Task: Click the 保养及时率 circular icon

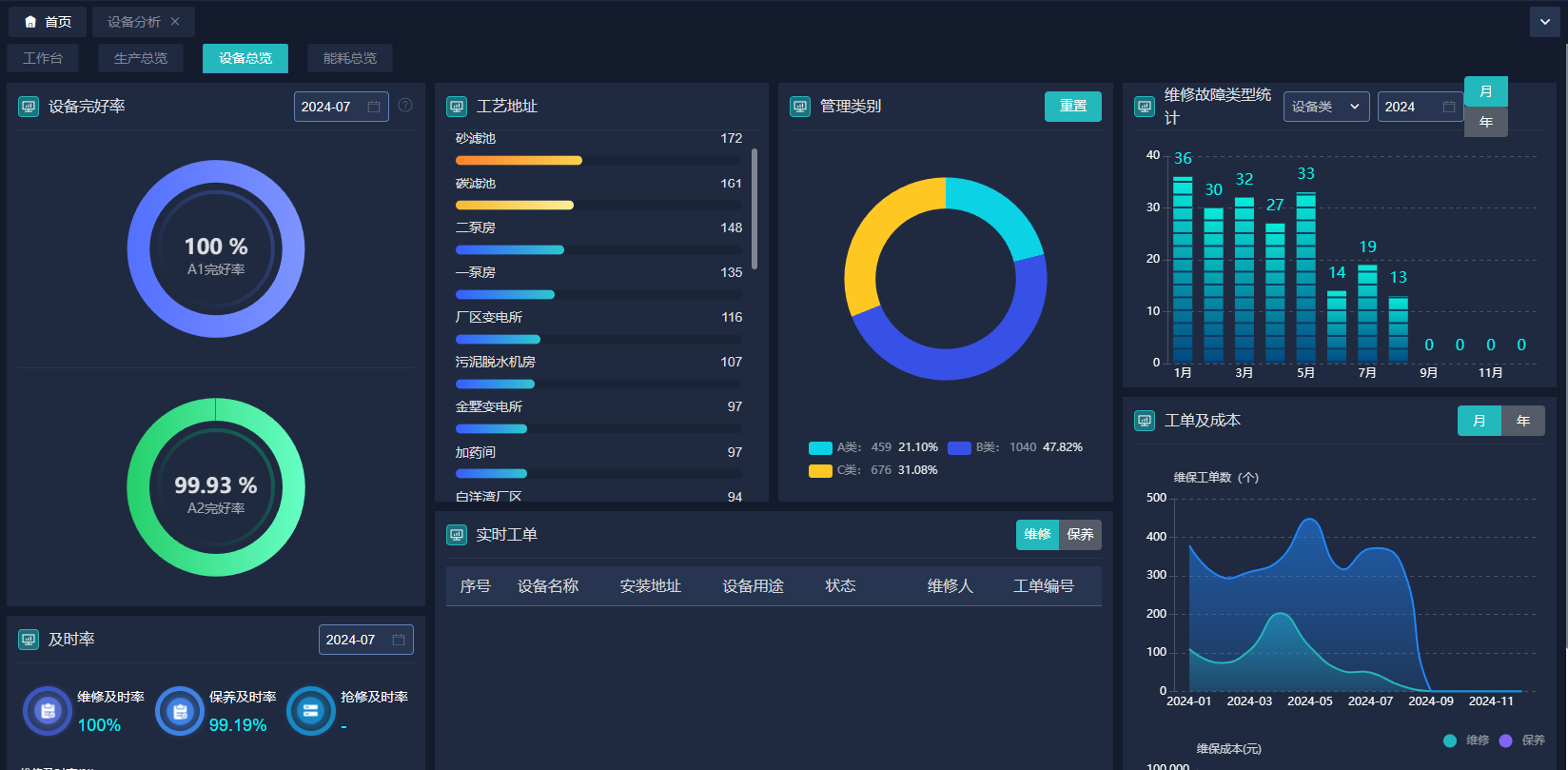Action: point(180,711)
